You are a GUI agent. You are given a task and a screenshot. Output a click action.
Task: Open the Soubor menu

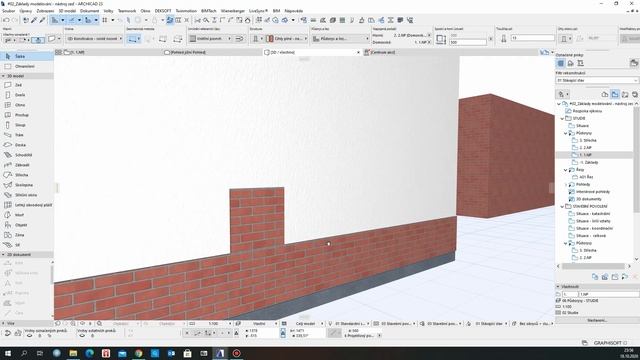9,11
